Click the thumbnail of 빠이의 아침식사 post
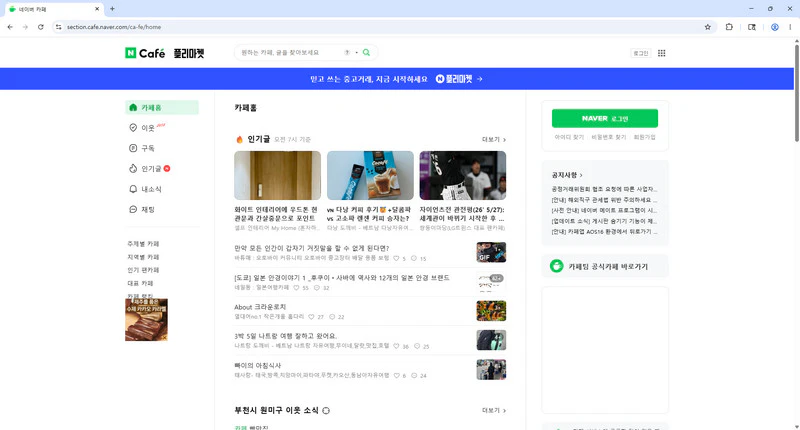The image size is (800, 430). [x=491, y=369]
